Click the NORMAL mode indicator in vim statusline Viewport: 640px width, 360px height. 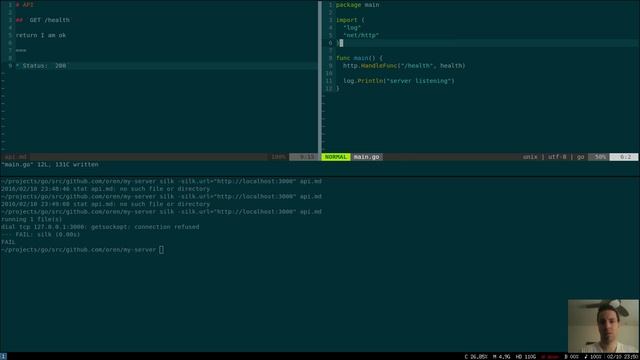336,157
